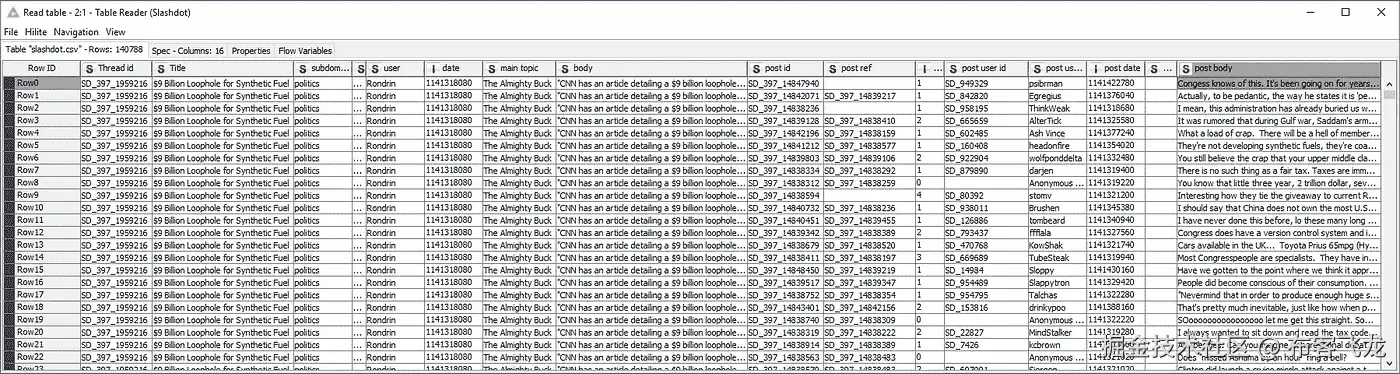Click the string type icon on main topic column
Viewport: 1400px width, 374px height.
[x=491, y=68]
